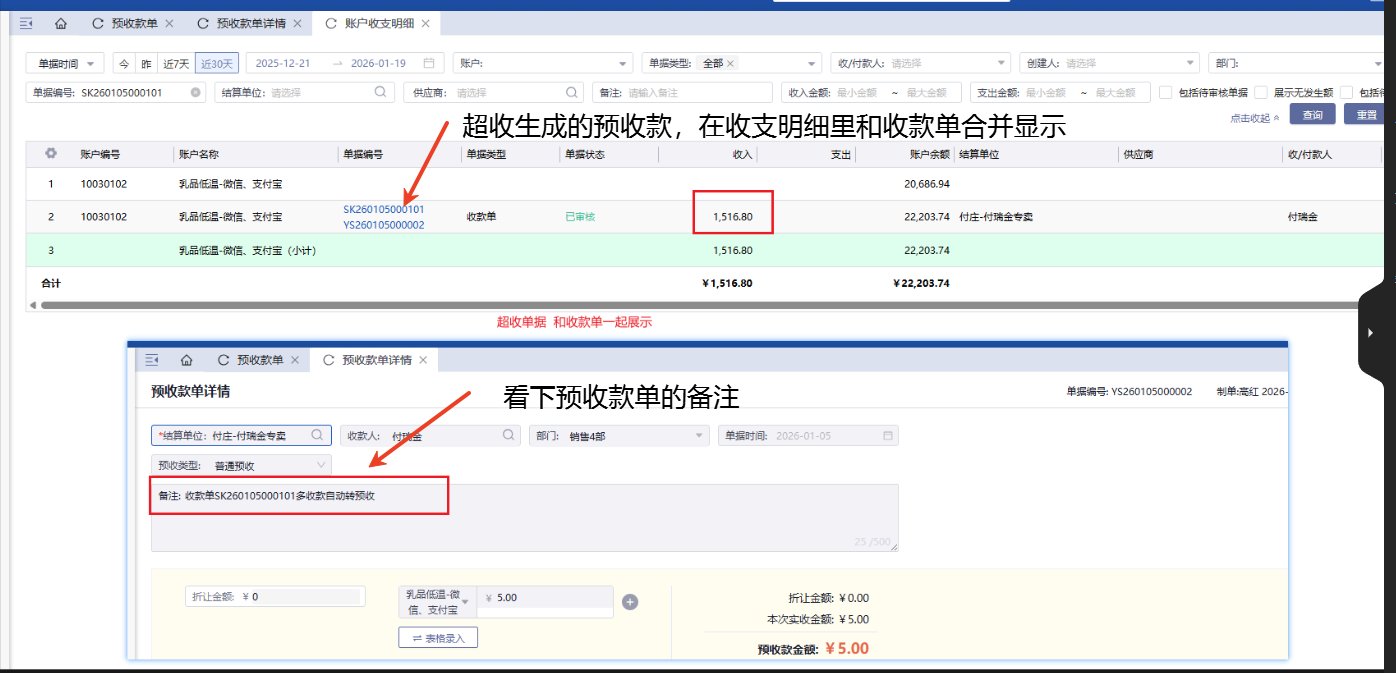
Task: Collapse the sidebar menu icon at top-left
Action: 26,23
